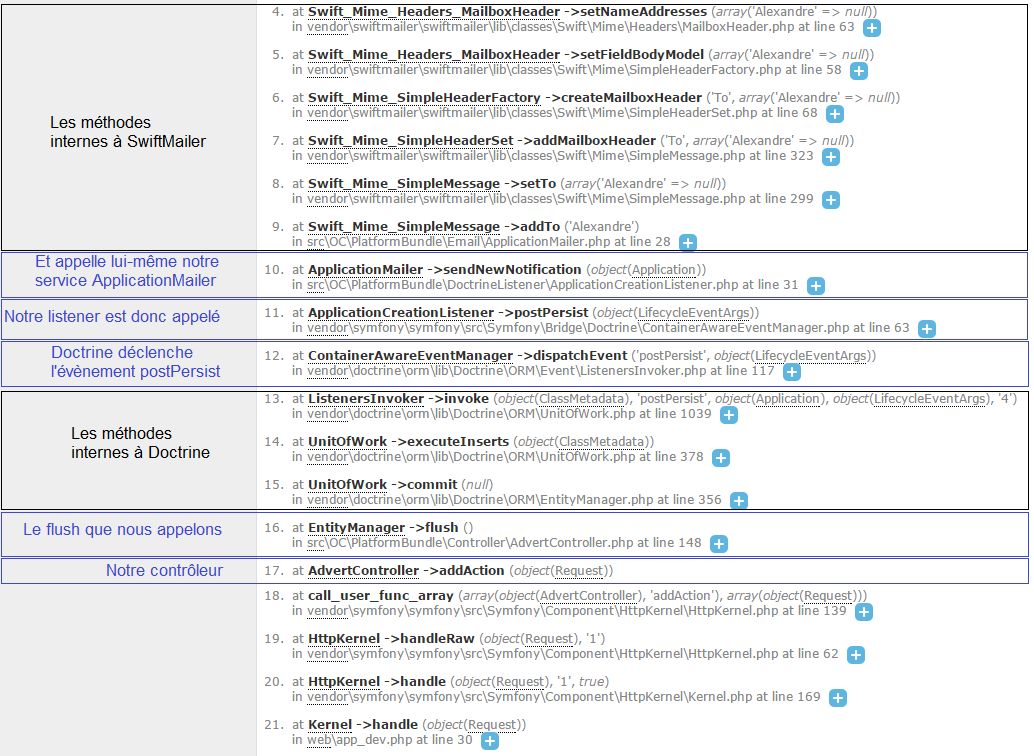Click path ending ListenersInvoker.php at line 117
The image size is (1034, 756).
coord(506,371)
